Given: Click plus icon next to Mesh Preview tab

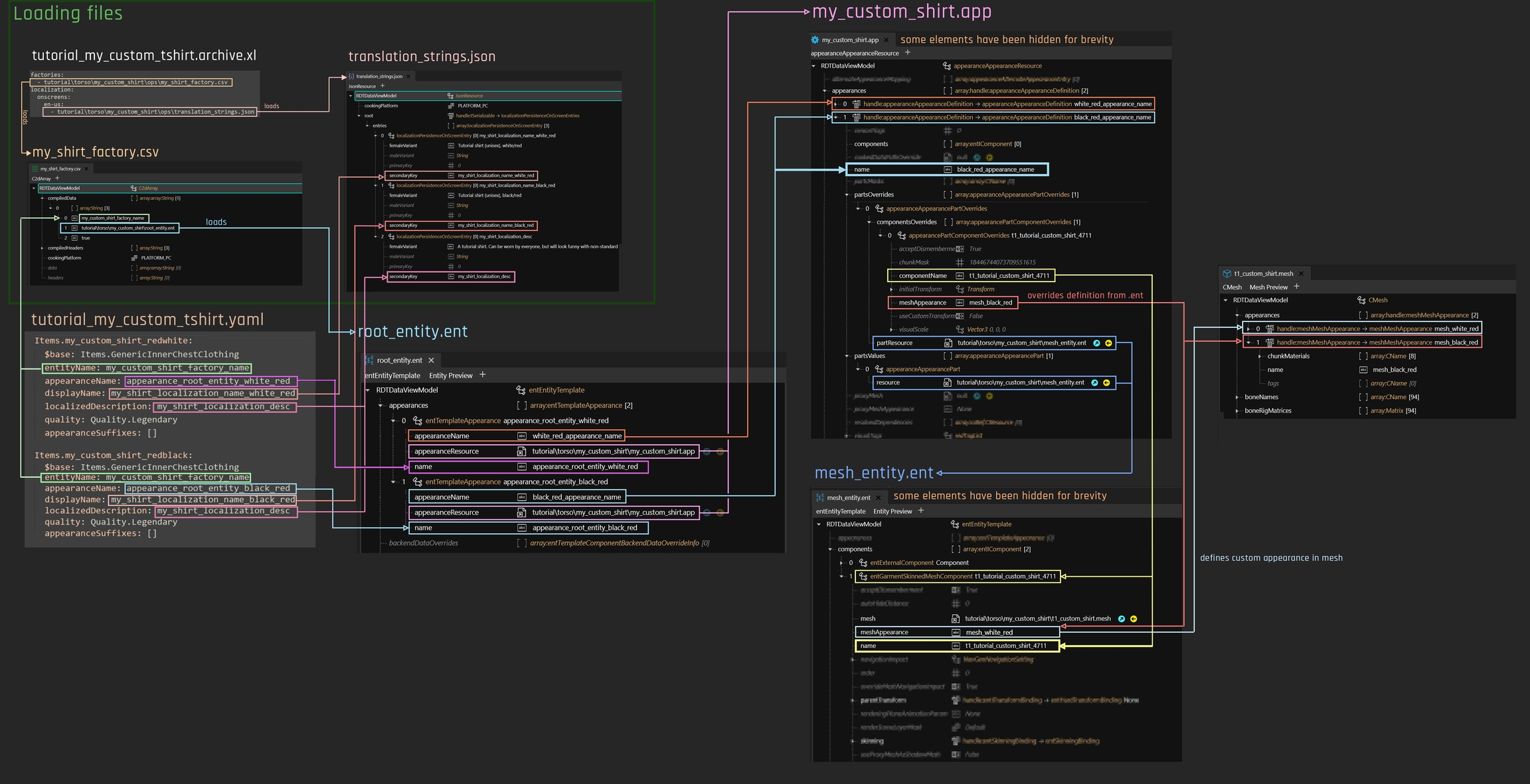Looking at the screenshot, I should [x=1296, y=287].
